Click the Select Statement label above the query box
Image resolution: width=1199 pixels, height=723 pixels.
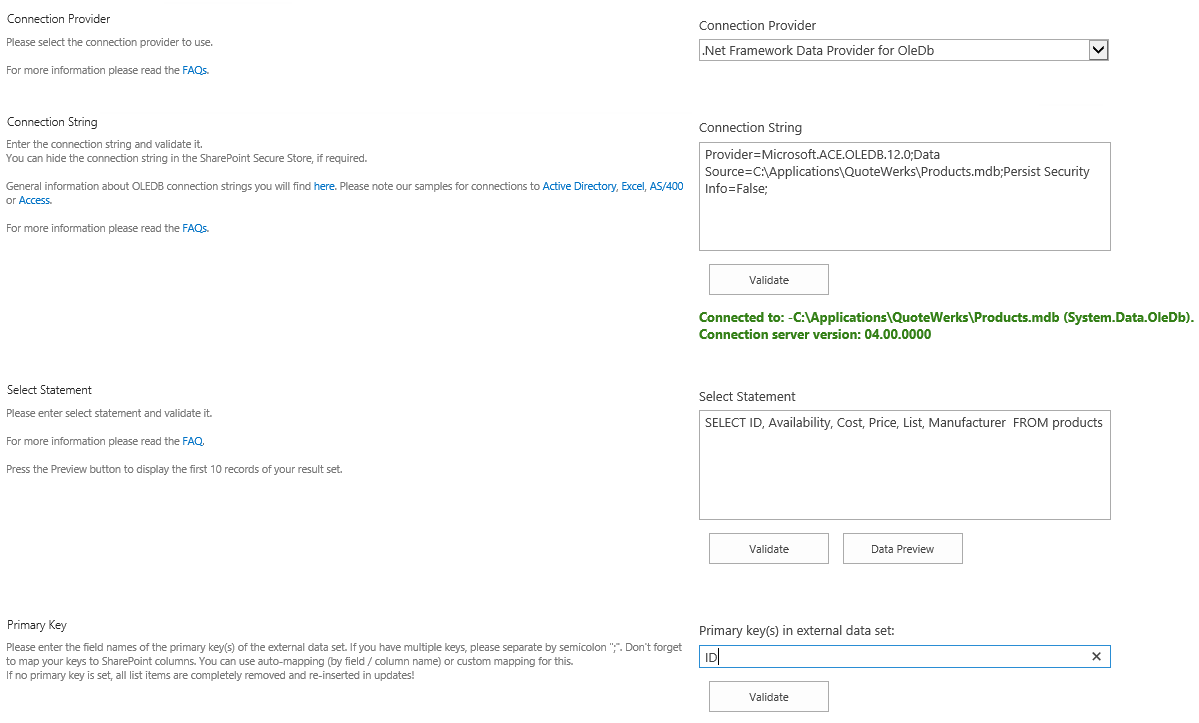click(x=747, y=397)
